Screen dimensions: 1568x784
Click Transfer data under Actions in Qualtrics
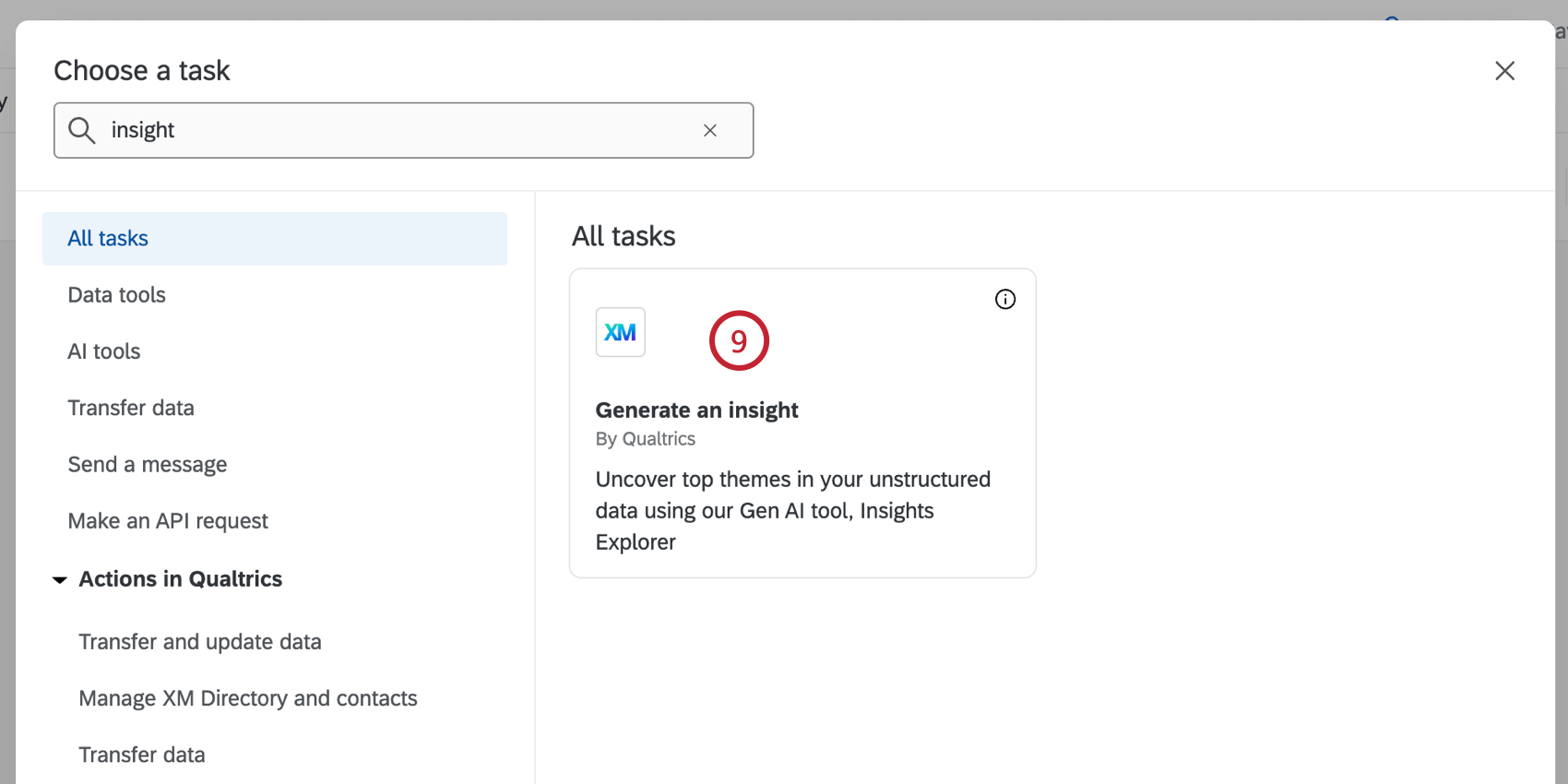tap(142, 754)
